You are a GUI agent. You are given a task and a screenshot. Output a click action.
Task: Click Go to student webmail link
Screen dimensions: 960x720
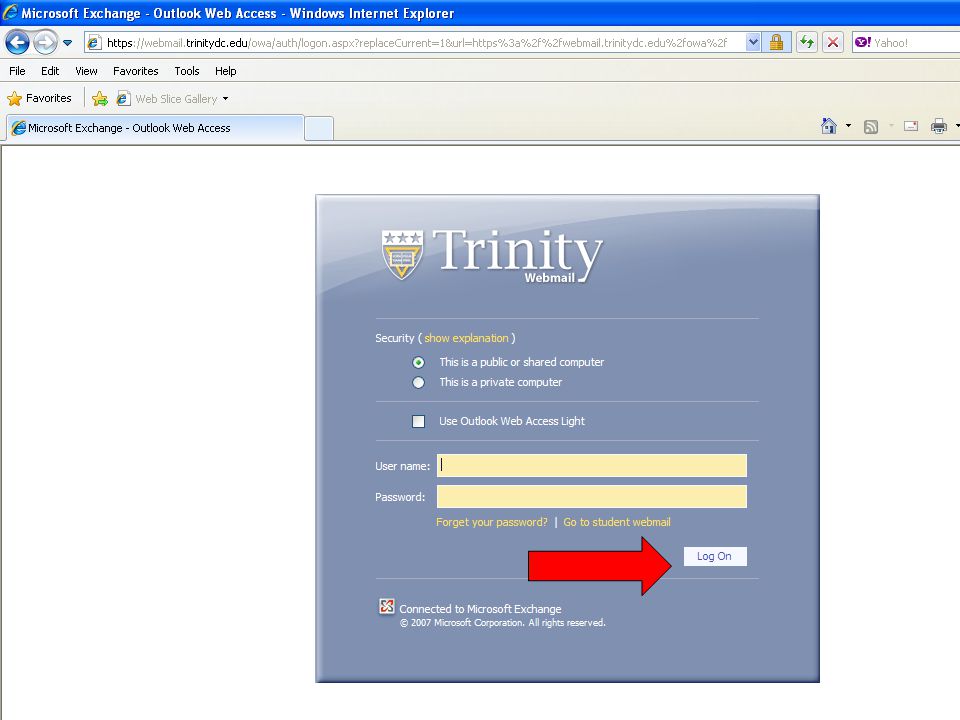click(617, 522)
